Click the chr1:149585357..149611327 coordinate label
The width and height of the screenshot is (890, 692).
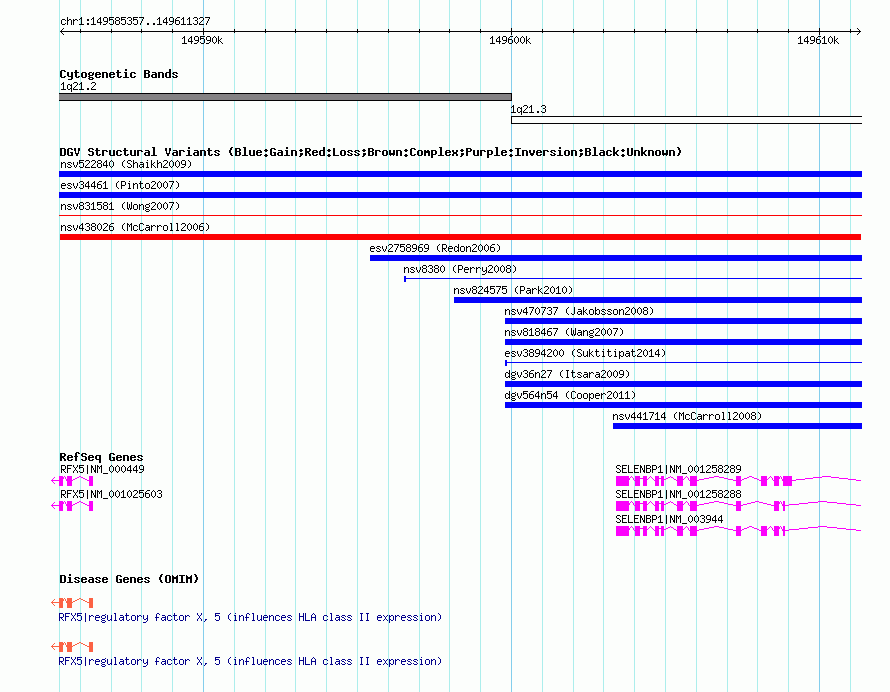[x=135, y=22]
